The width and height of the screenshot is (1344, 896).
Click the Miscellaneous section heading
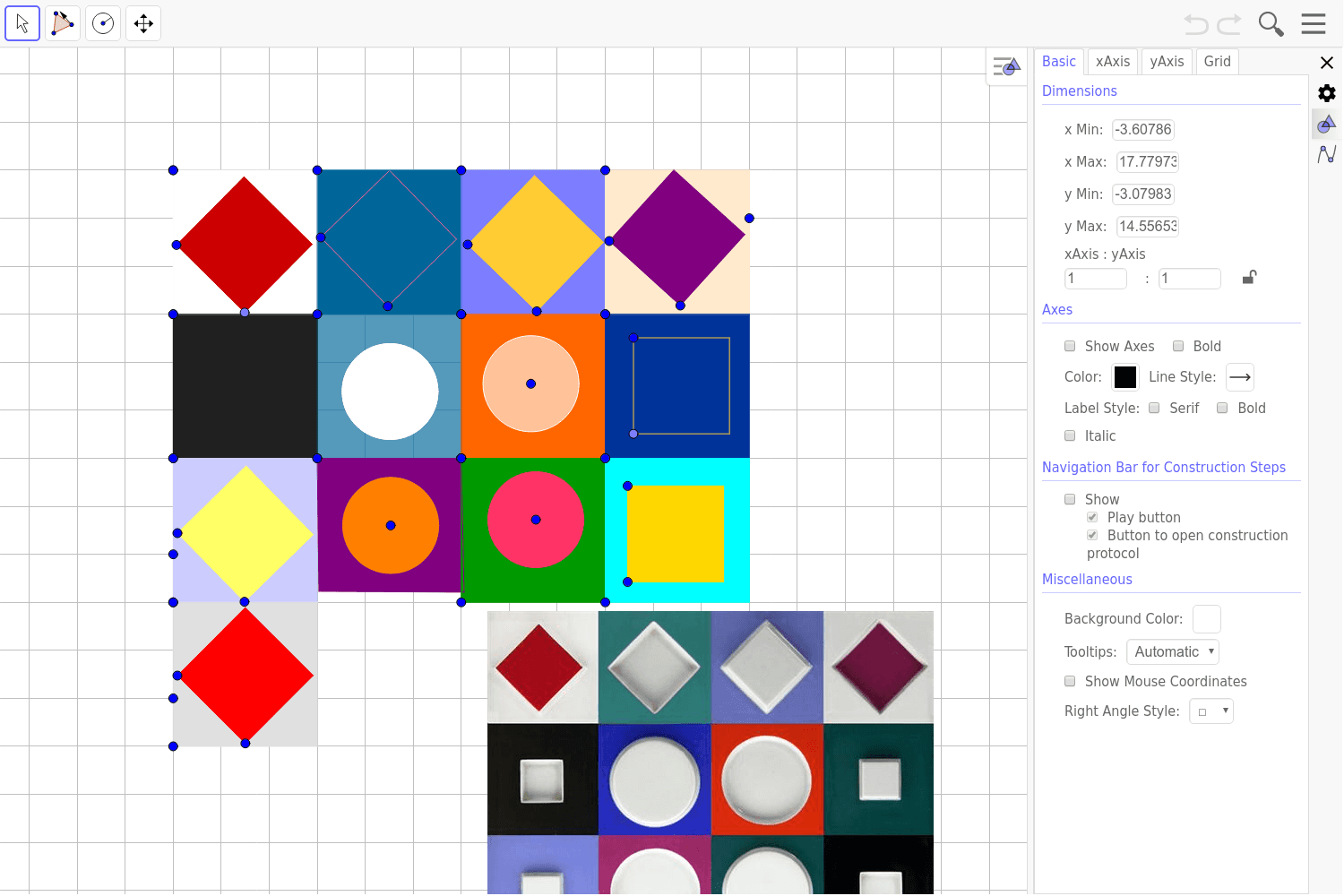pos(1087,580)
